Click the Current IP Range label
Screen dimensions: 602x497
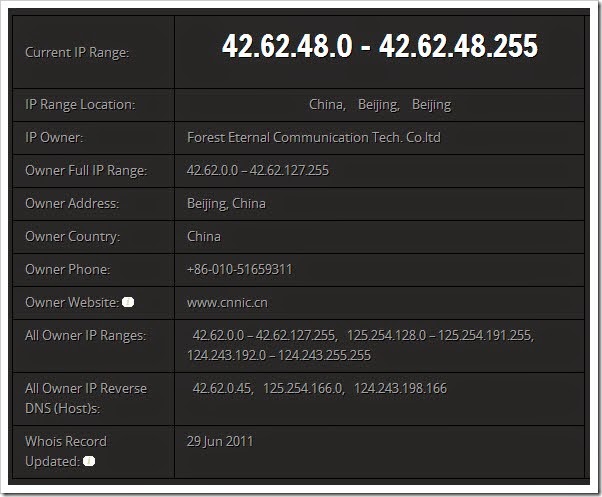(77, 52)
